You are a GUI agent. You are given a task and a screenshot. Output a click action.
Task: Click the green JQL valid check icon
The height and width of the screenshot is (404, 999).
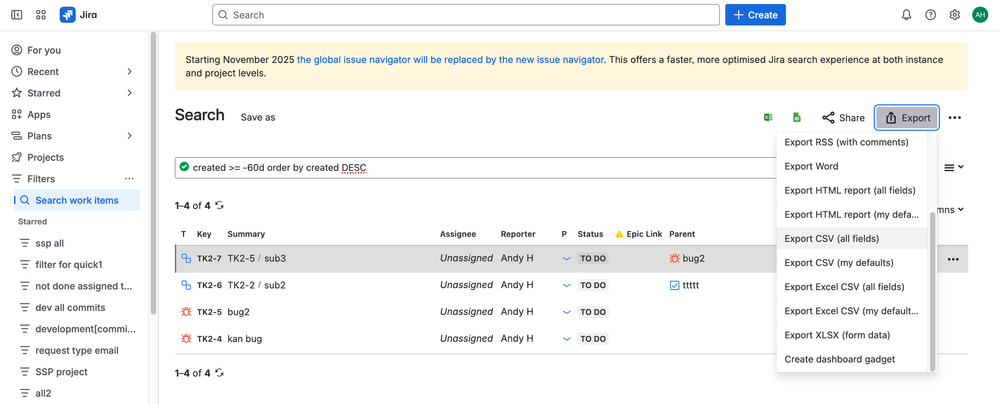(x=184, y=167)
